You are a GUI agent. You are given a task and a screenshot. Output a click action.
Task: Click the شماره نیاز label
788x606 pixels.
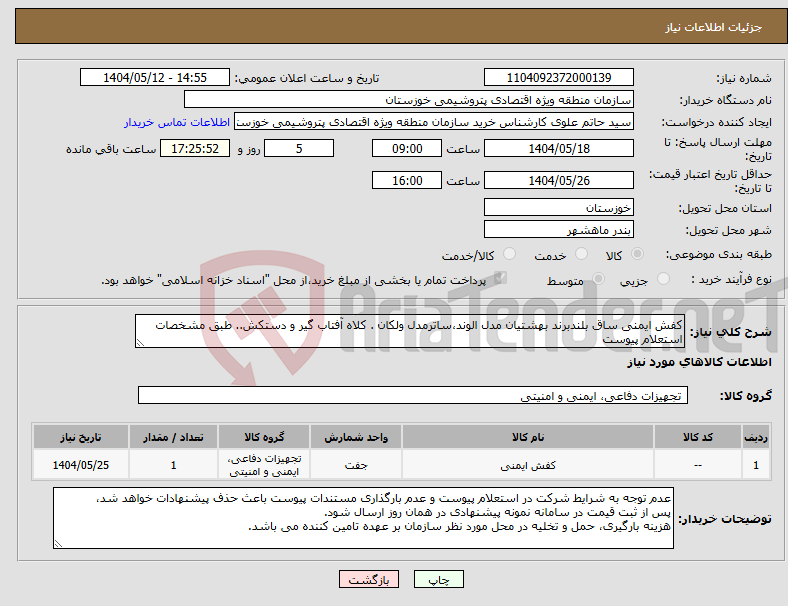[744, 78]
